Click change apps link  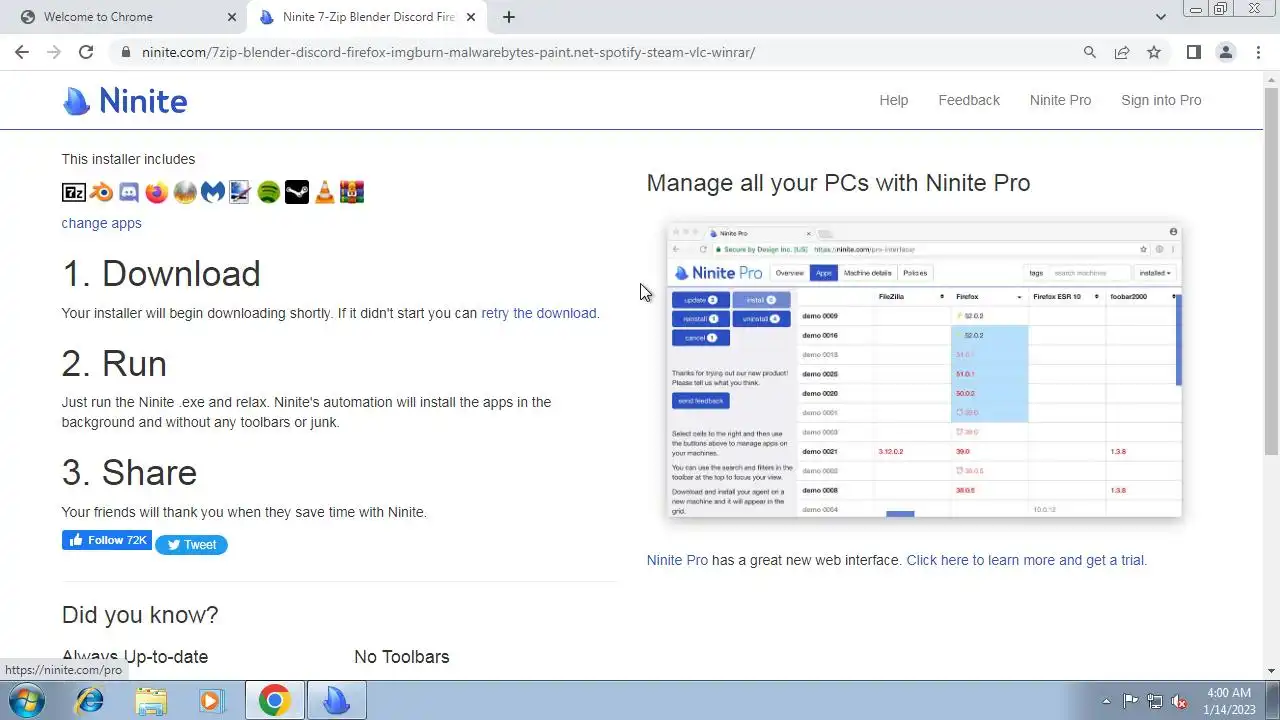[101, 223]
